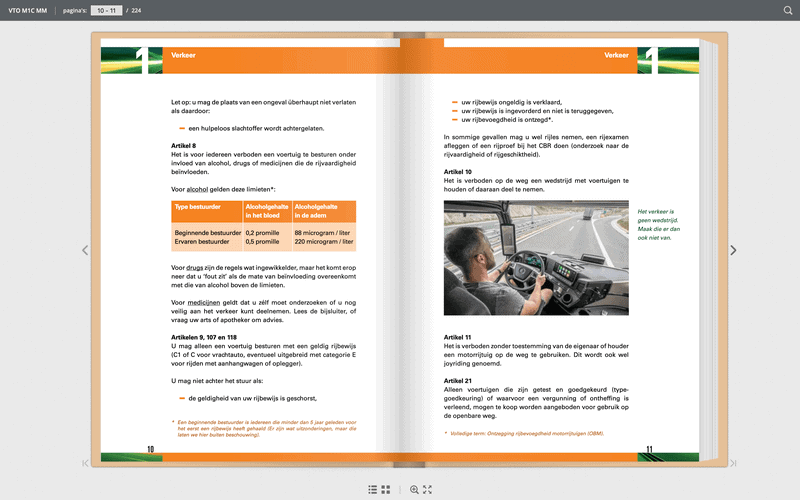Go to next page with right arrow
800x500 pixels.
point(733,251)
